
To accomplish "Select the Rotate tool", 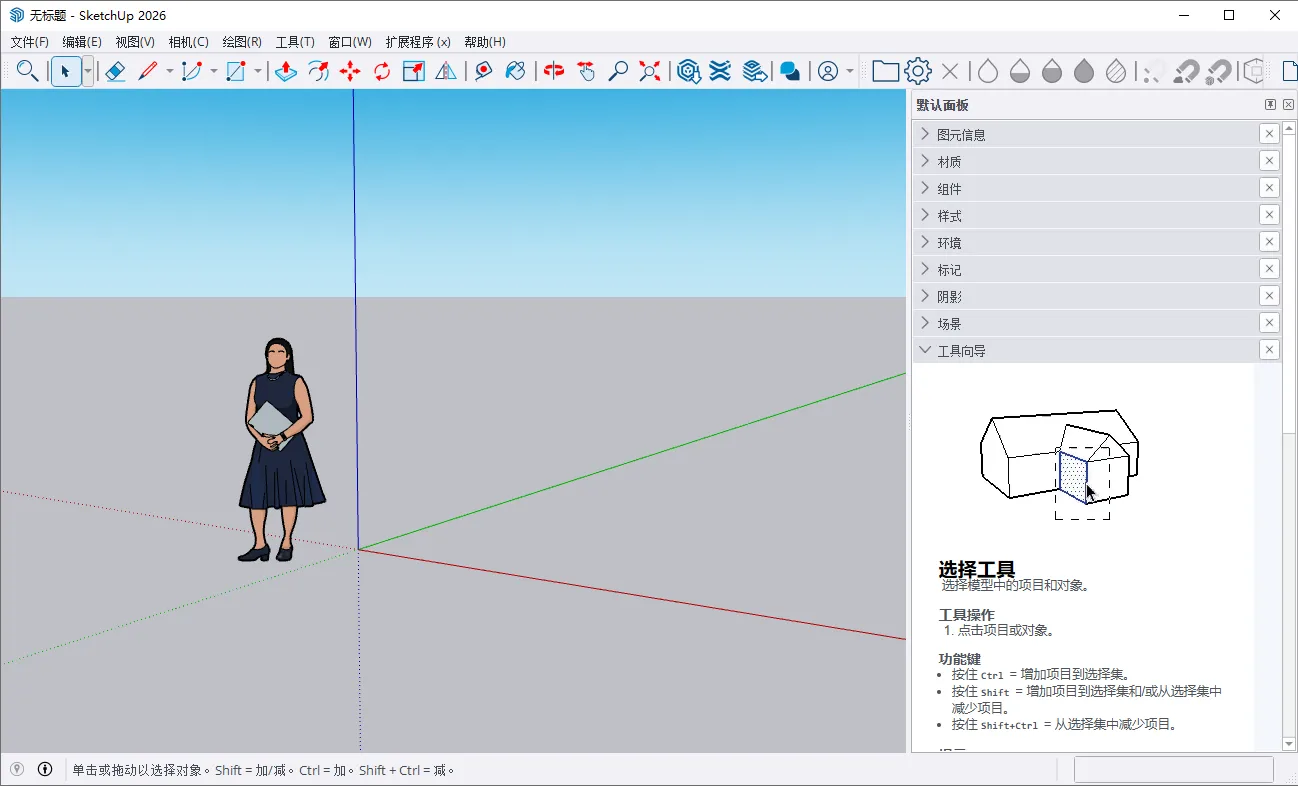I will (382, 71).
